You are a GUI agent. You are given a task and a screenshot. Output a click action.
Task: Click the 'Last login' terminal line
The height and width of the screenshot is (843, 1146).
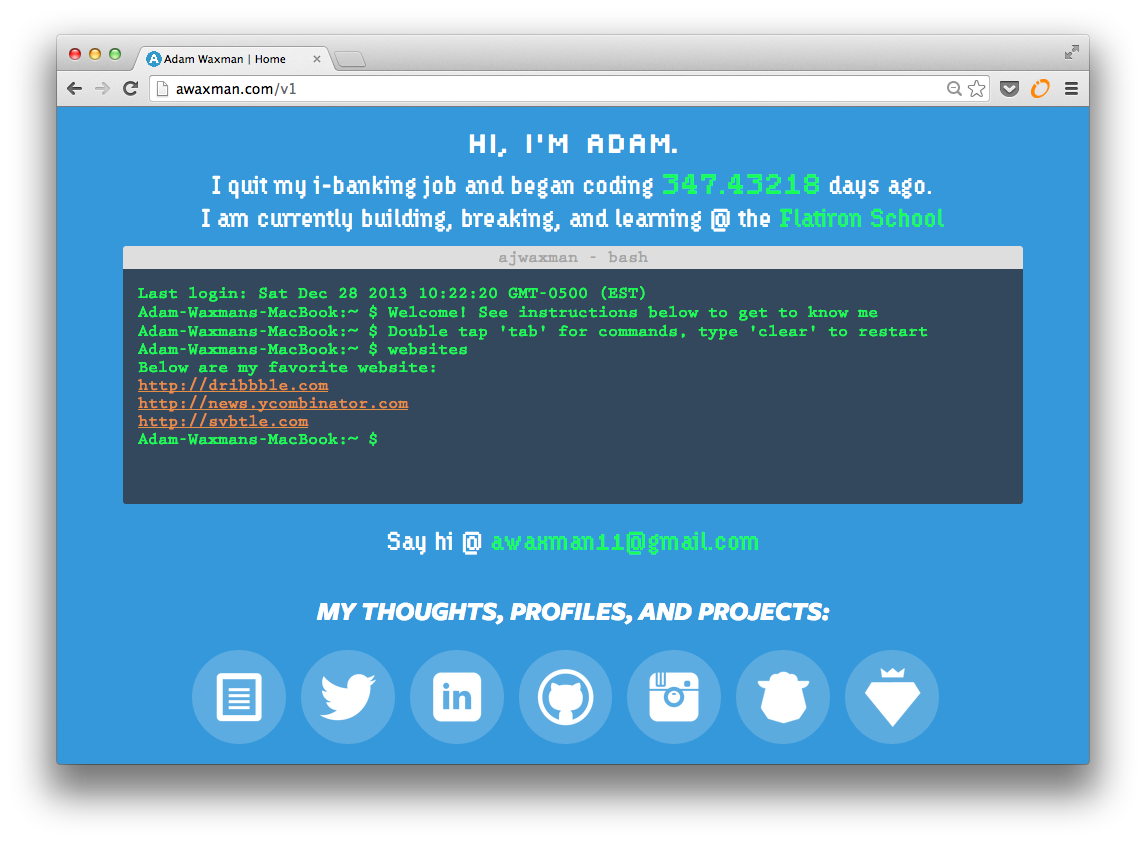[392, 293]
